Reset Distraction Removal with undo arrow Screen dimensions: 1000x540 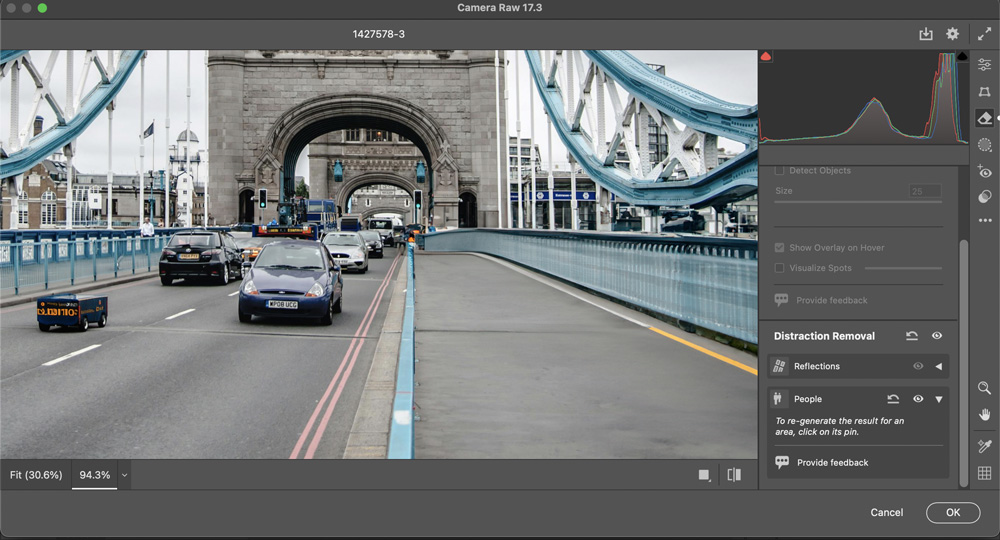click(911, 336)
